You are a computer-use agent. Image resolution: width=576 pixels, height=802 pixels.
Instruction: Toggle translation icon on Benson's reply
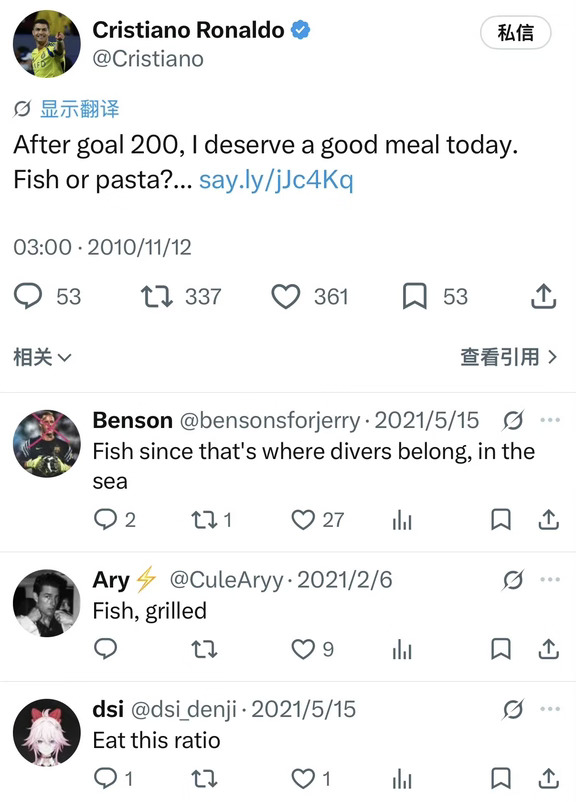tap(513, 420)
